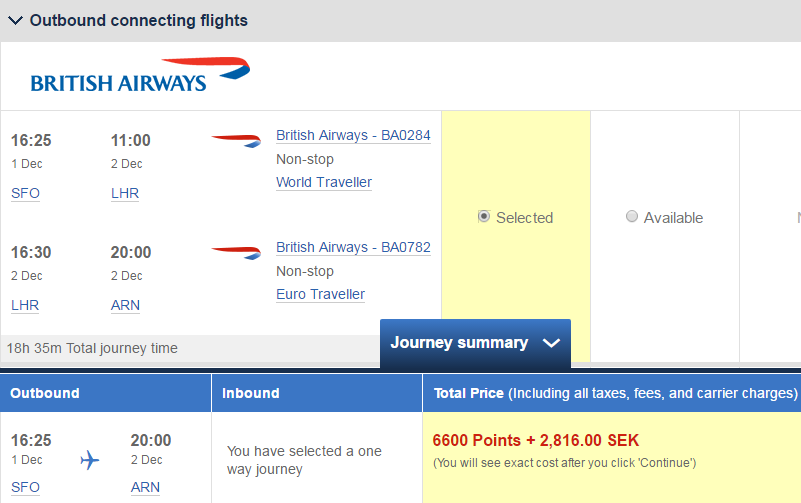The height and width of the screenshot is (503, 801).
Task: Select the 'Selected' fare radio button
Action: coord(484,216)
